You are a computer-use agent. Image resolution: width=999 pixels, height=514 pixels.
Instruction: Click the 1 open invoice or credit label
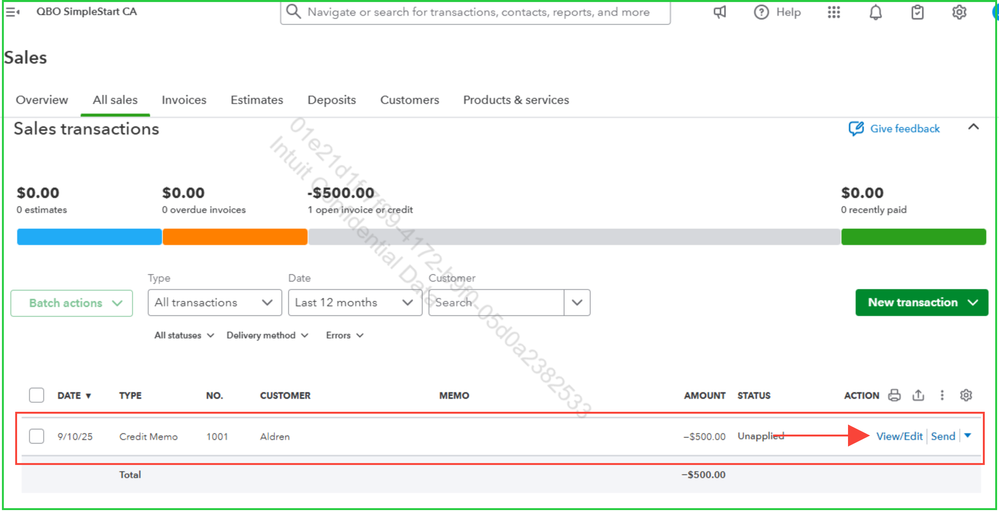click(x=360, y=210)
